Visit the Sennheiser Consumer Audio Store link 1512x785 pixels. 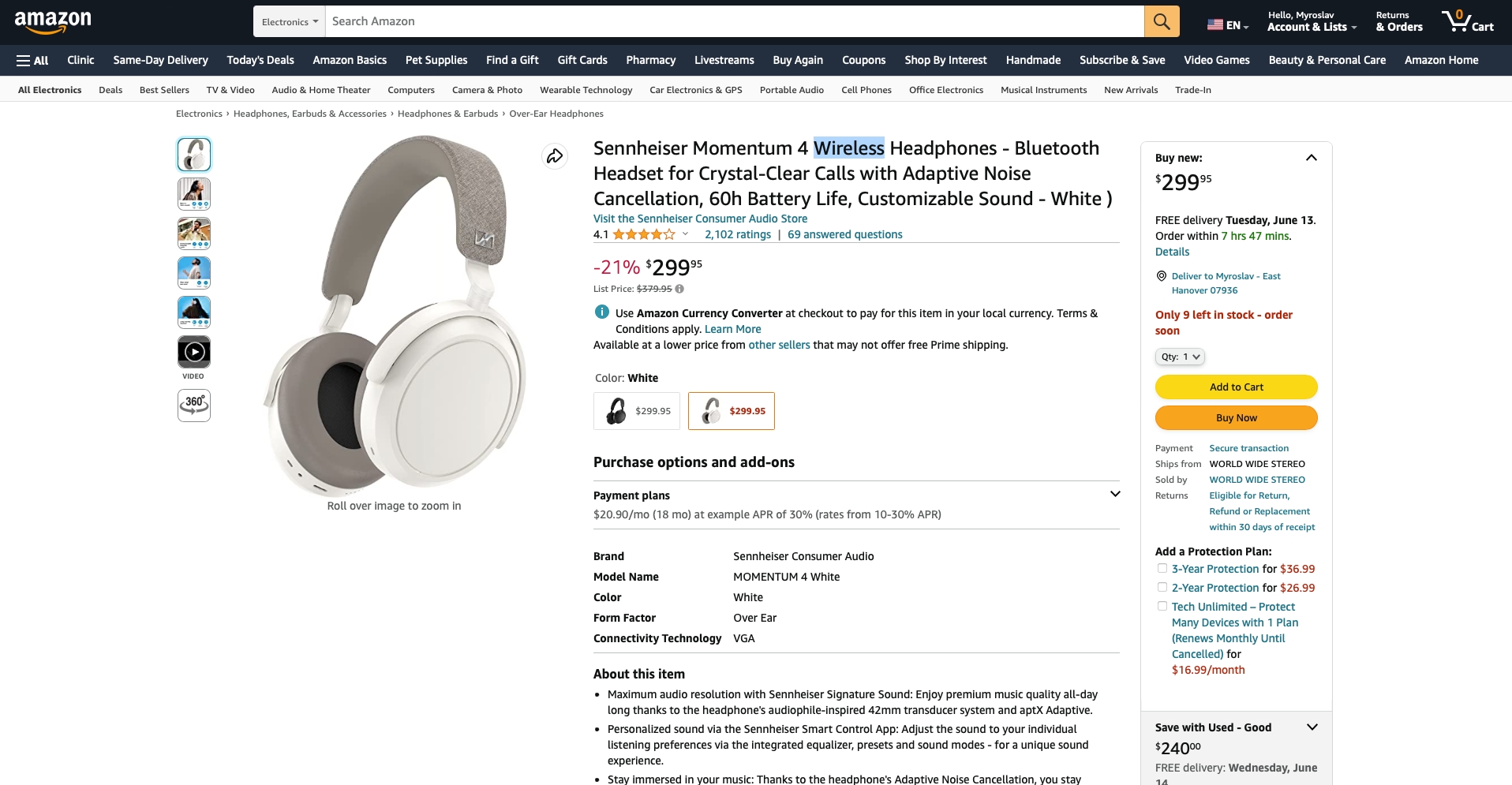(700, 219)
